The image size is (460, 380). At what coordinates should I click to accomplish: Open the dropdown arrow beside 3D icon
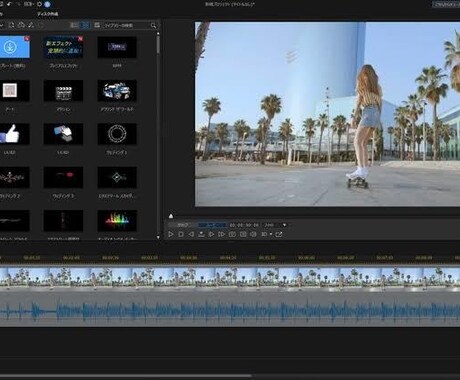click(271, 234)
